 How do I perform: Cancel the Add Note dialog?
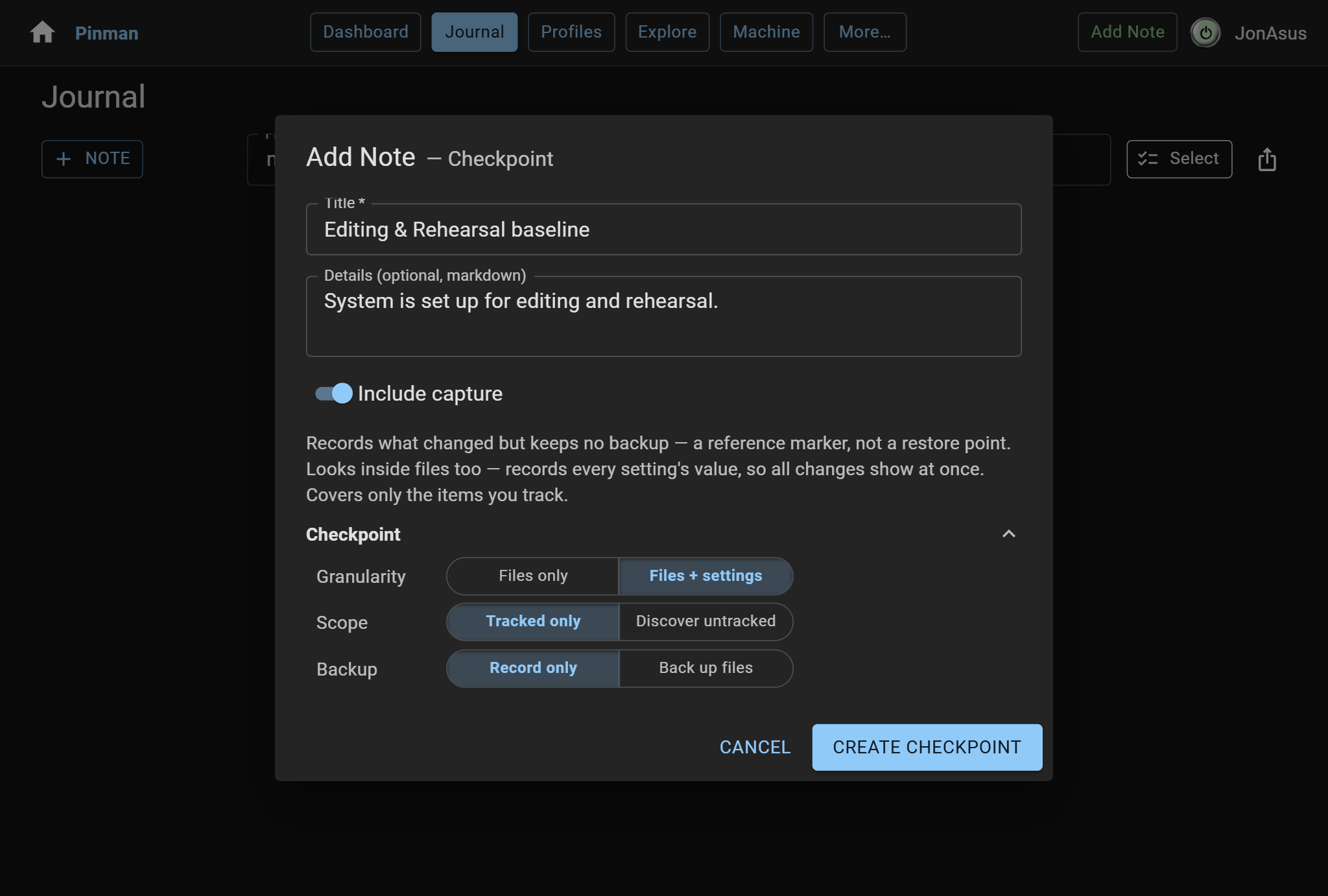[x=755, y=747]
